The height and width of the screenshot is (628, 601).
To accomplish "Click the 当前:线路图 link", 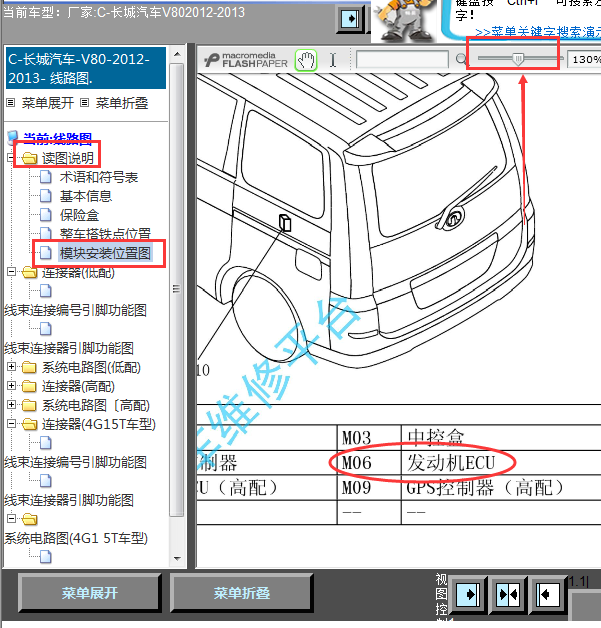I will (x=57, y=139).
